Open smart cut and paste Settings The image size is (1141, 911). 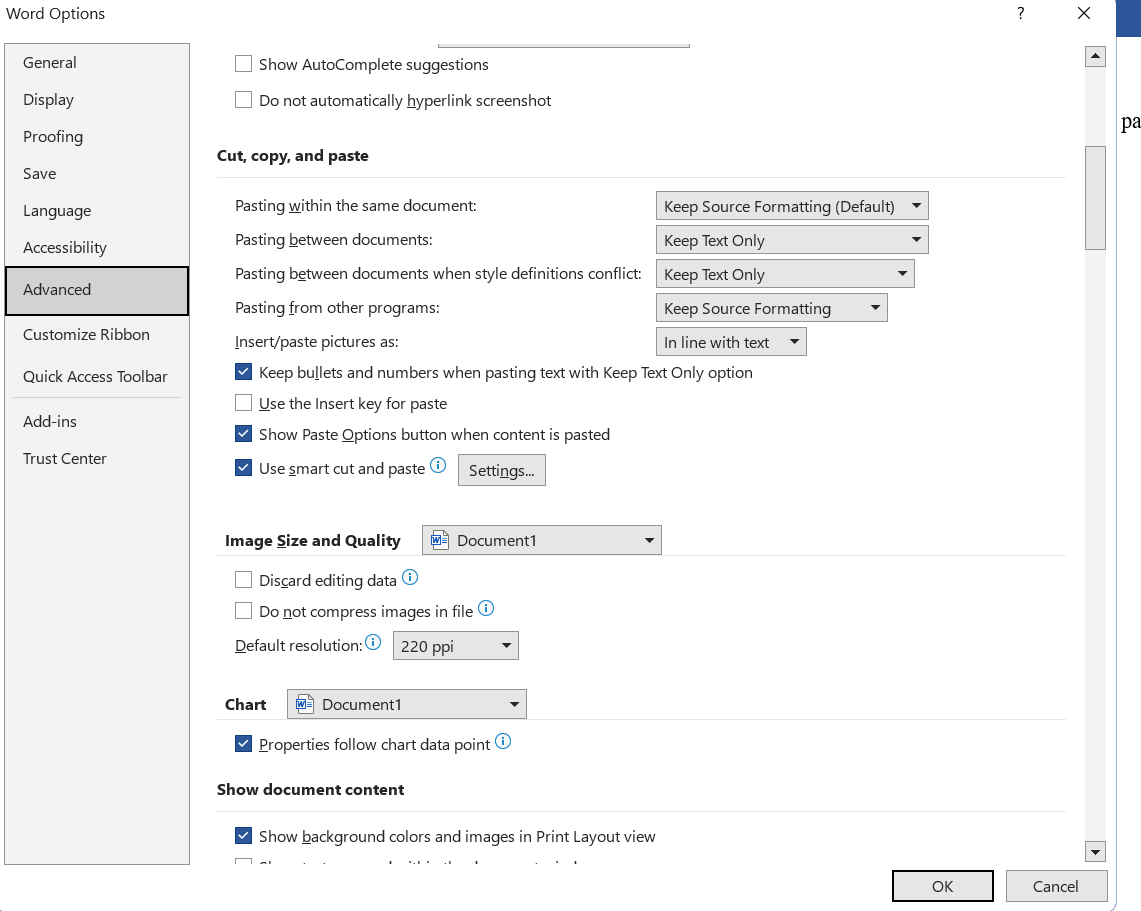pos(501,470)
